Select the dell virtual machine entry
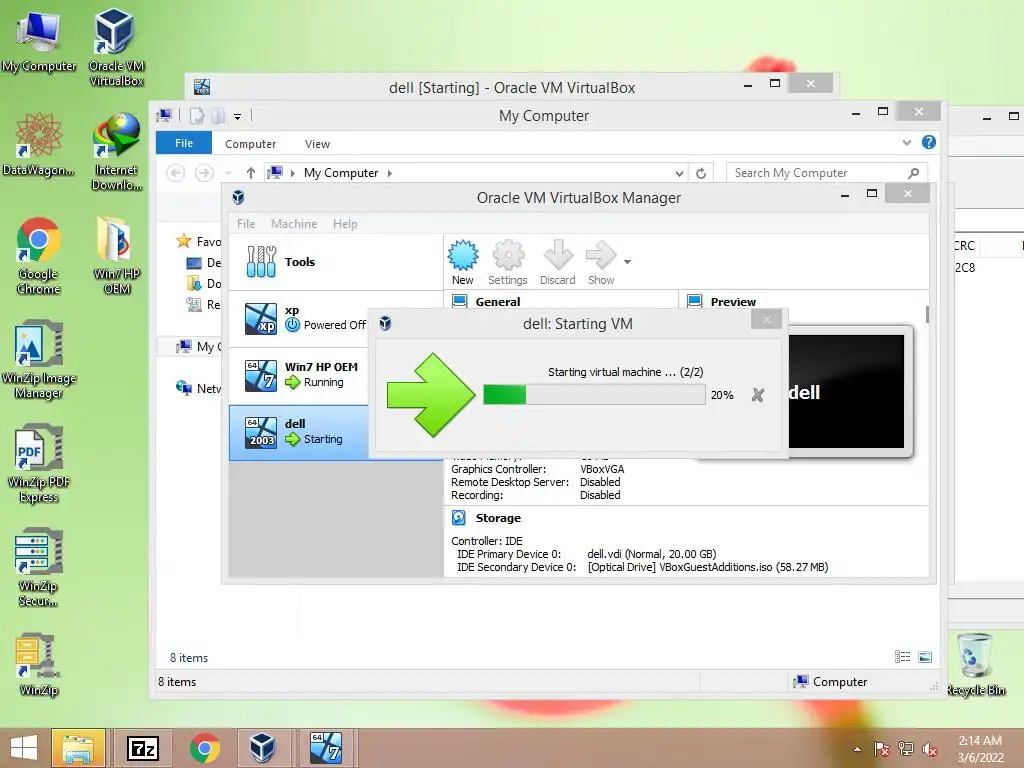This screenshot has height=768, width=1024. tap(298, 432)
